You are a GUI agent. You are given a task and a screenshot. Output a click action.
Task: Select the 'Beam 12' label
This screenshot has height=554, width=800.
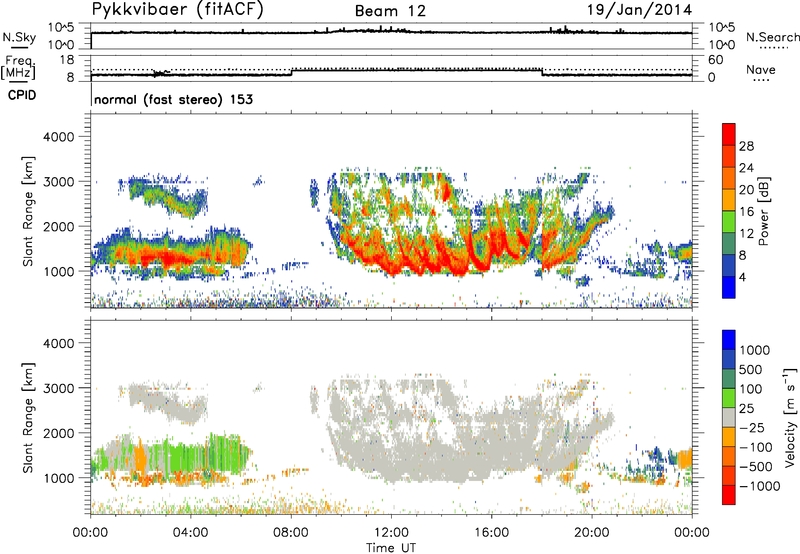coord(390,11)
